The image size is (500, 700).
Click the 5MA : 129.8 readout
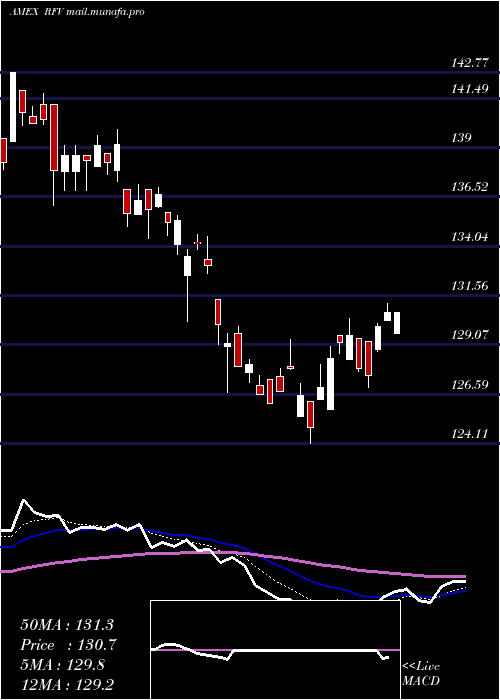pos(62,665)
